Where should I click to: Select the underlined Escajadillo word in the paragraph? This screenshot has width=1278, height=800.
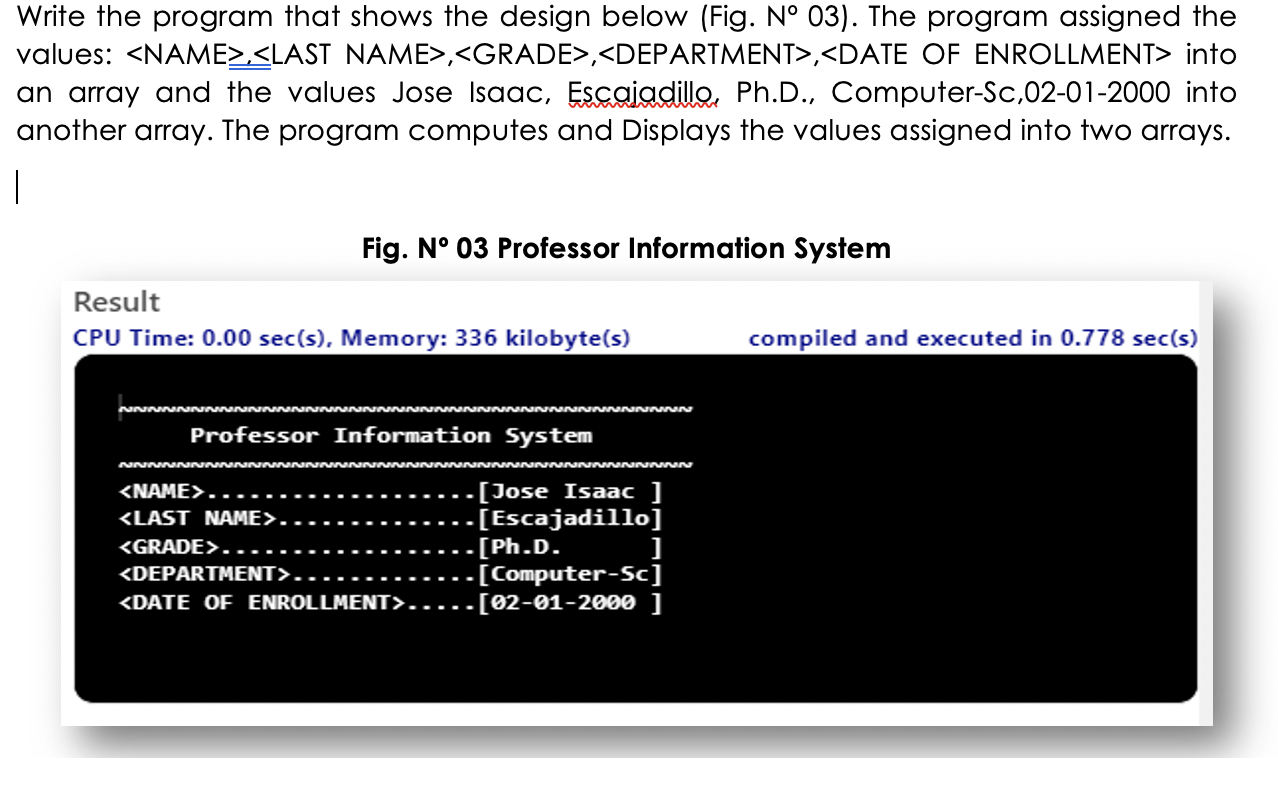click(640, 91)
